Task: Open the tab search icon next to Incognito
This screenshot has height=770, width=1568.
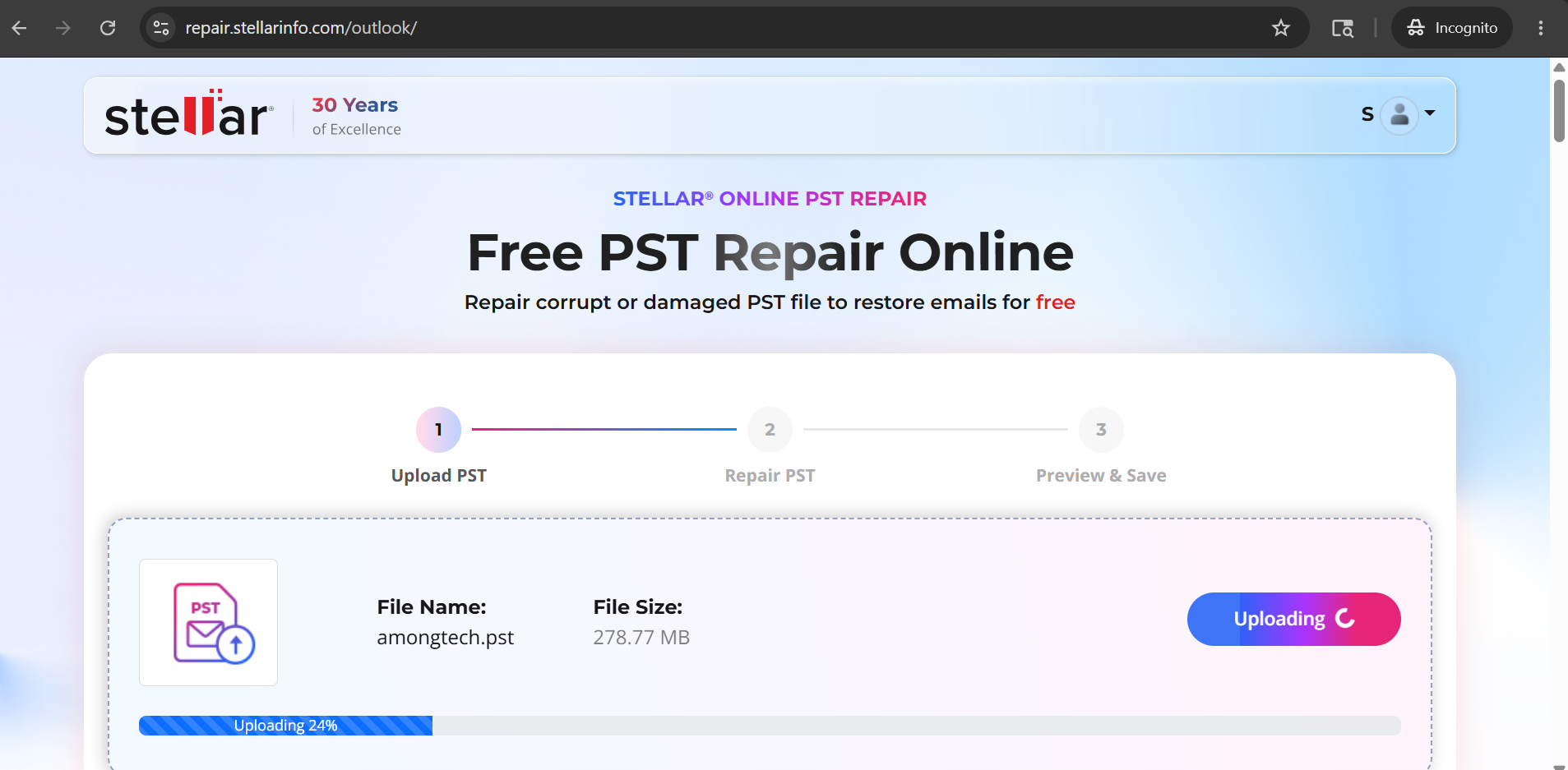Action: pyautogui.click(x=1343, y=28)
